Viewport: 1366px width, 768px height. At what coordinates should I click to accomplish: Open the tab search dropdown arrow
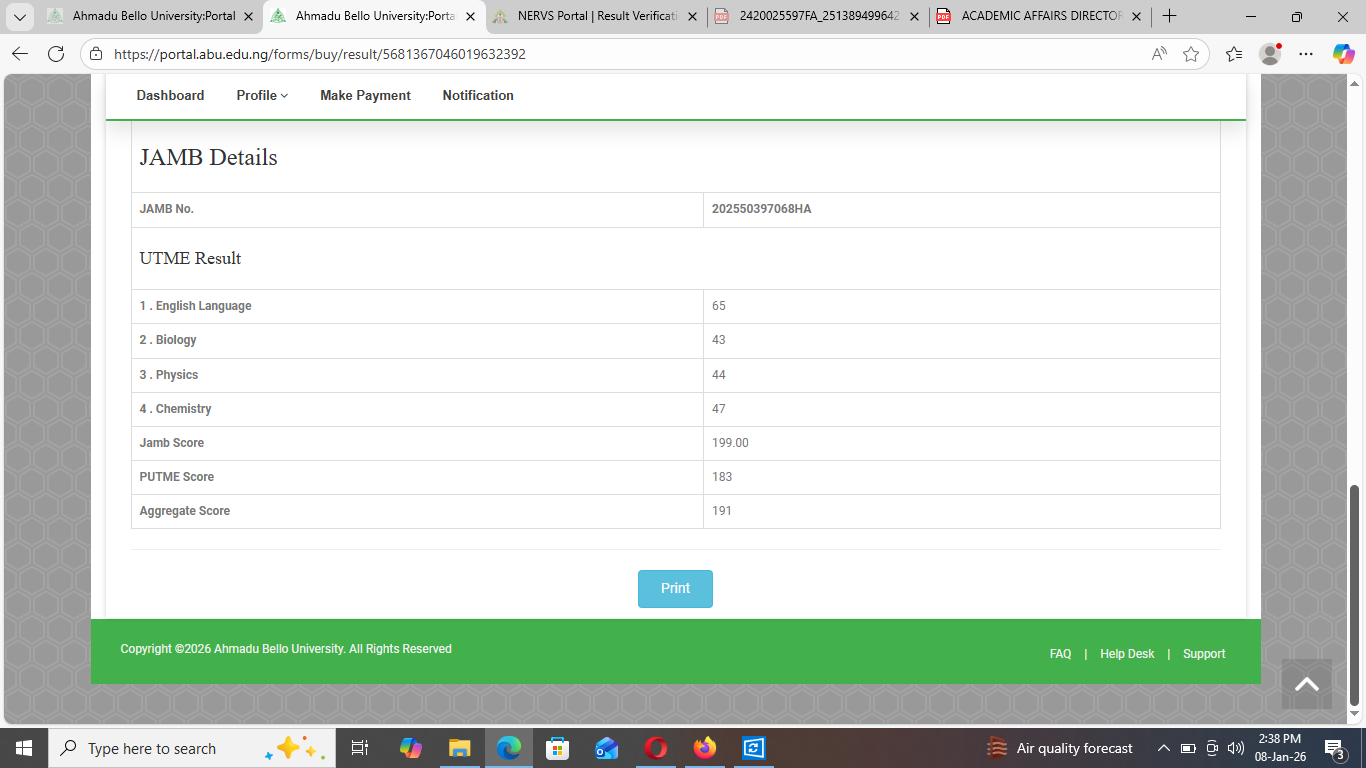(x=19, y=17)
